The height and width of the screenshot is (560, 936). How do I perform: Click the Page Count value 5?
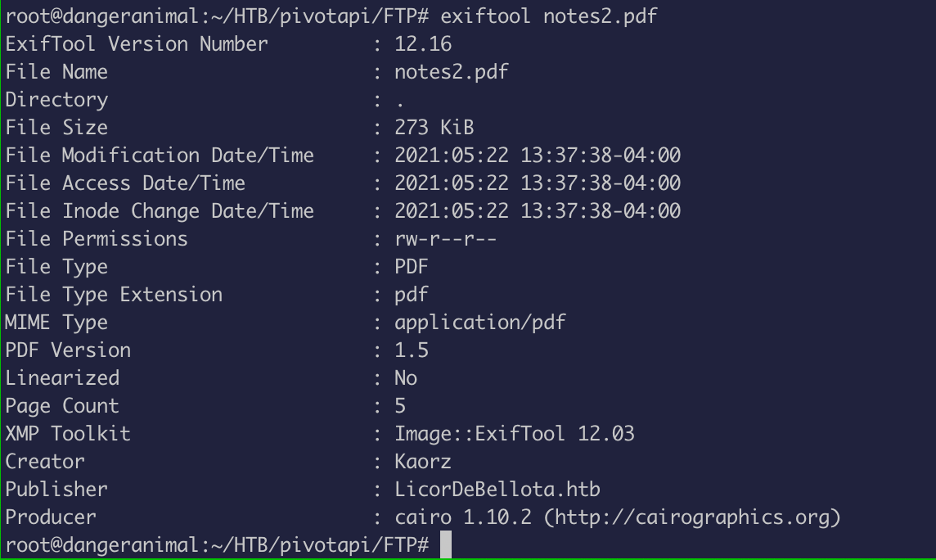pyautogui.click(x=400, y=406)
